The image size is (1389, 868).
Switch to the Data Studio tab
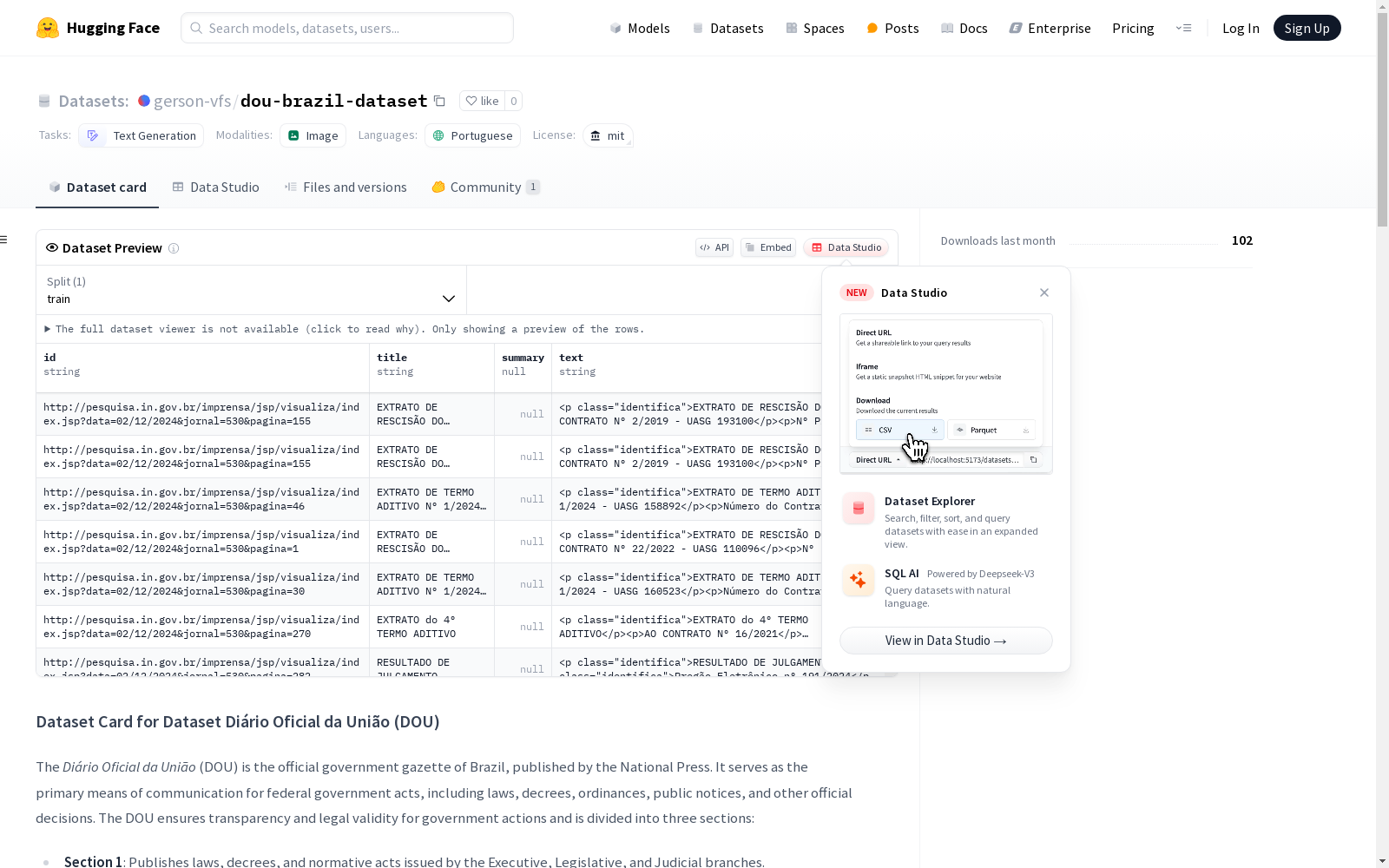coord(215,187)
